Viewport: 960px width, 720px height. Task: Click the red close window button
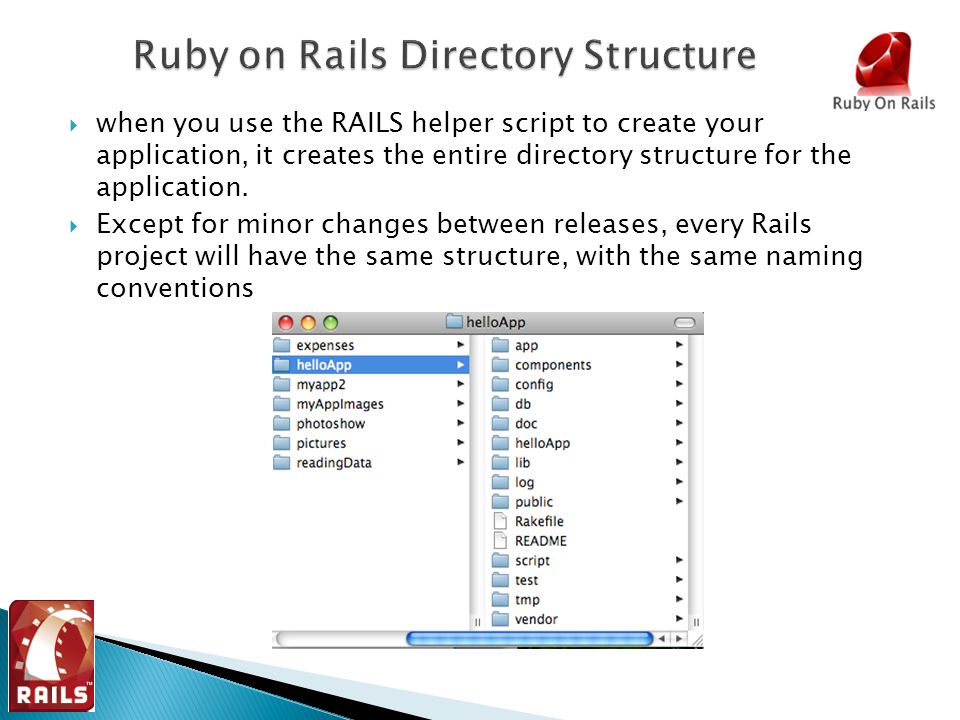(286, 323)
